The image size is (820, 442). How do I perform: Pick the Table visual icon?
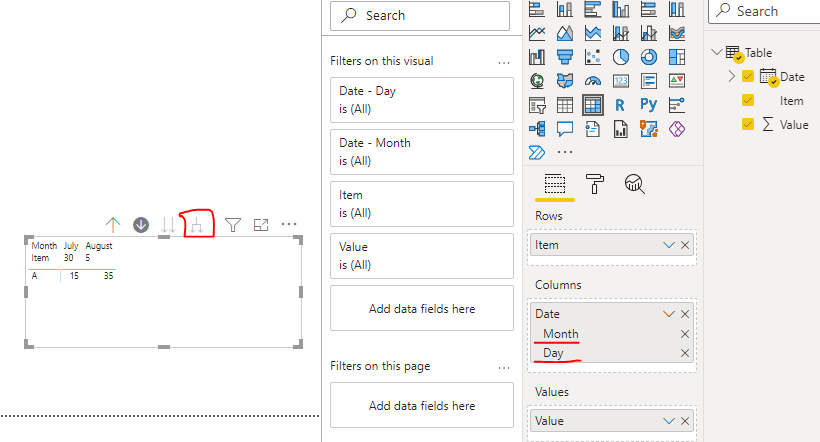pyautogui.click(x=565, y=105)
